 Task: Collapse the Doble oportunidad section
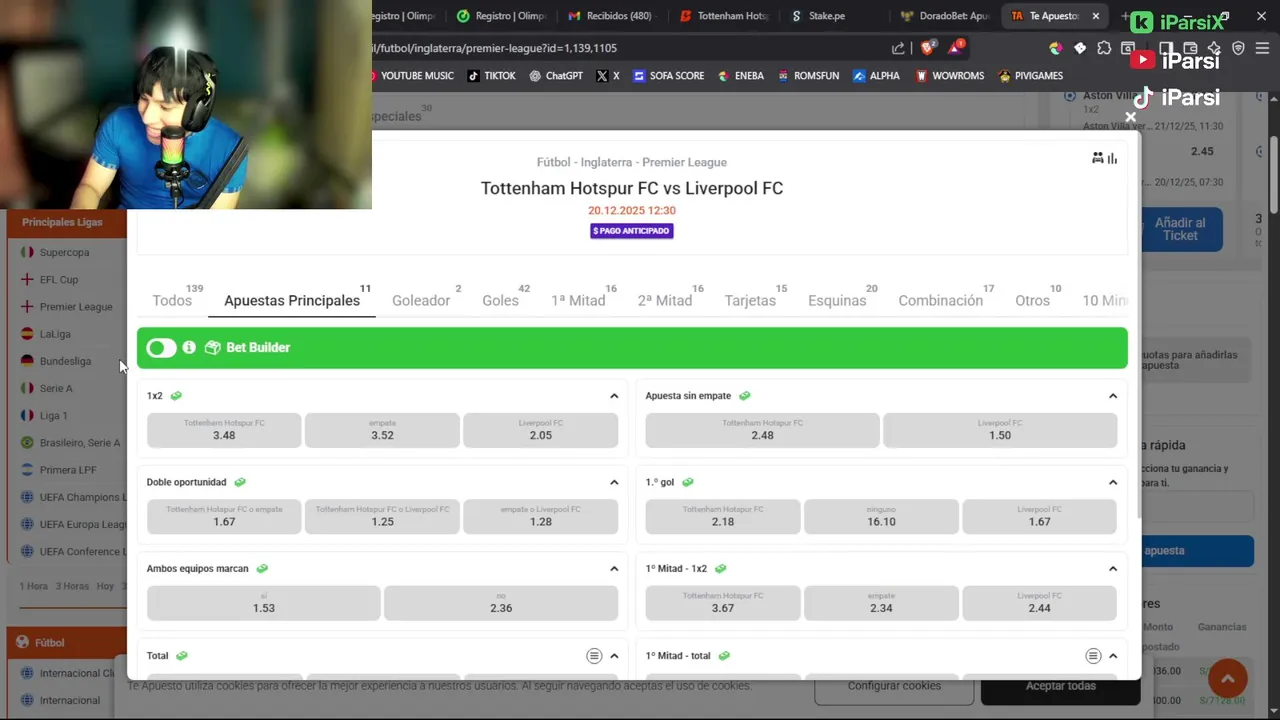tap(614, 482)
